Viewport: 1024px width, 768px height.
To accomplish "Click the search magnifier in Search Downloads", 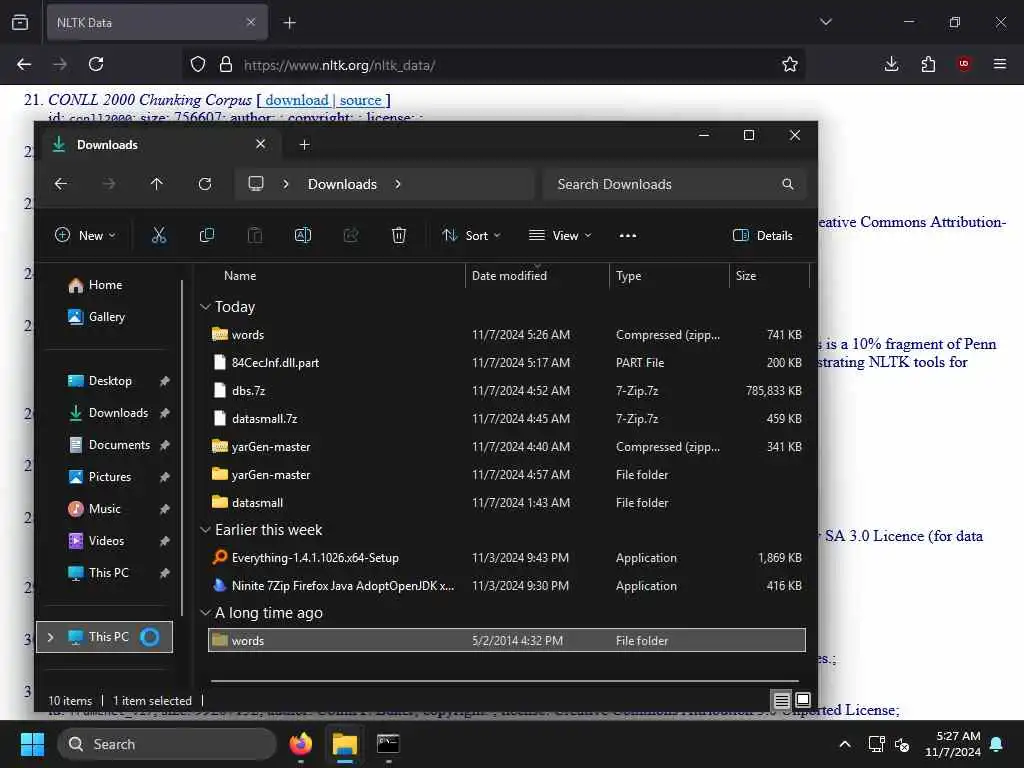I will coord(788,184).
